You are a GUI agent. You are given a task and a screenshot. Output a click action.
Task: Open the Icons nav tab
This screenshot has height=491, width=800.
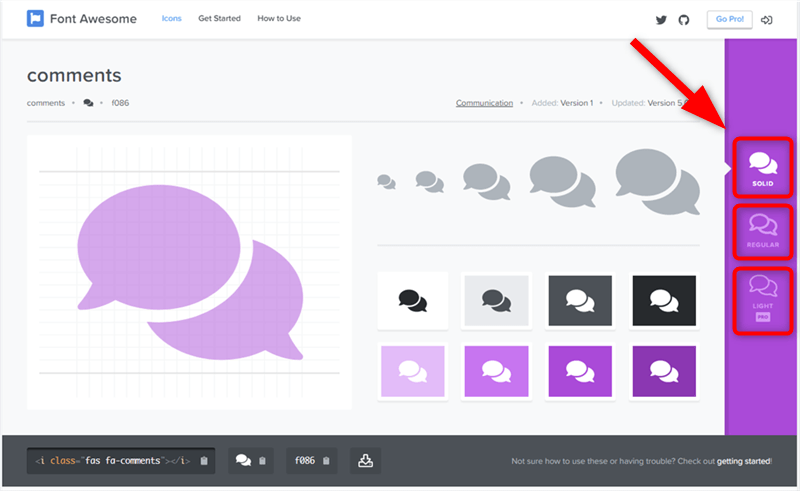[171, 19]
